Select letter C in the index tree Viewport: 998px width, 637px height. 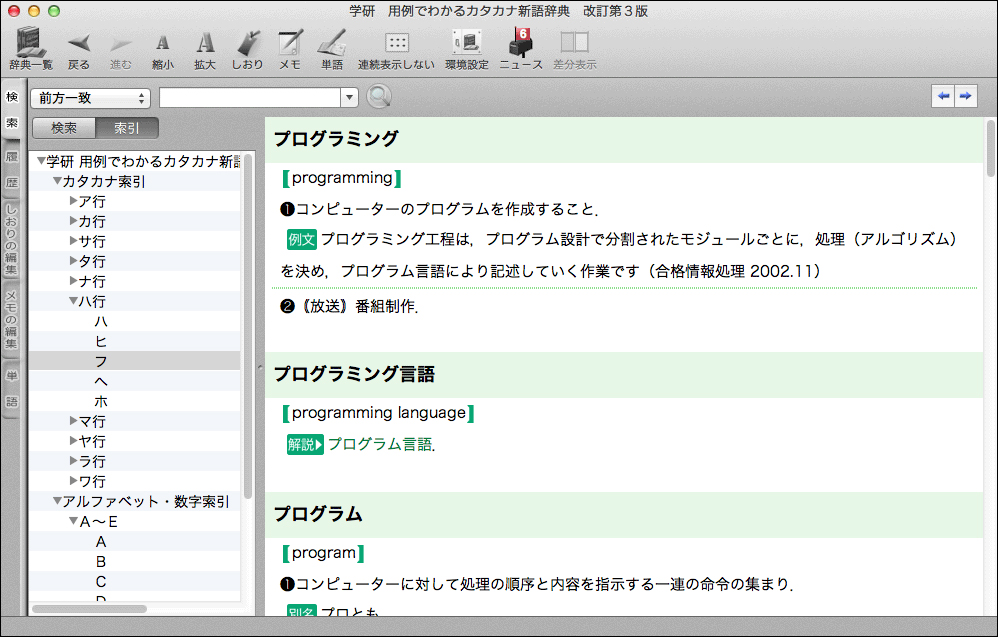click(101, 582)
